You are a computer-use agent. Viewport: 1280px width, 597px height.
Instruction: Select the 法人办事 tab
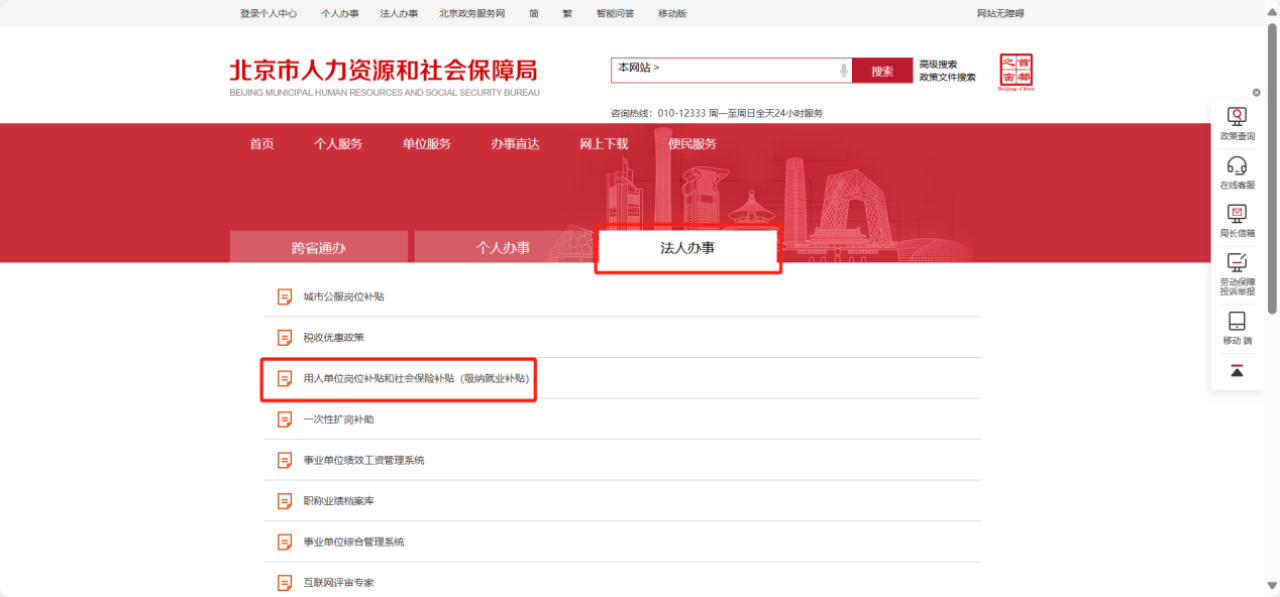point(688,248)
